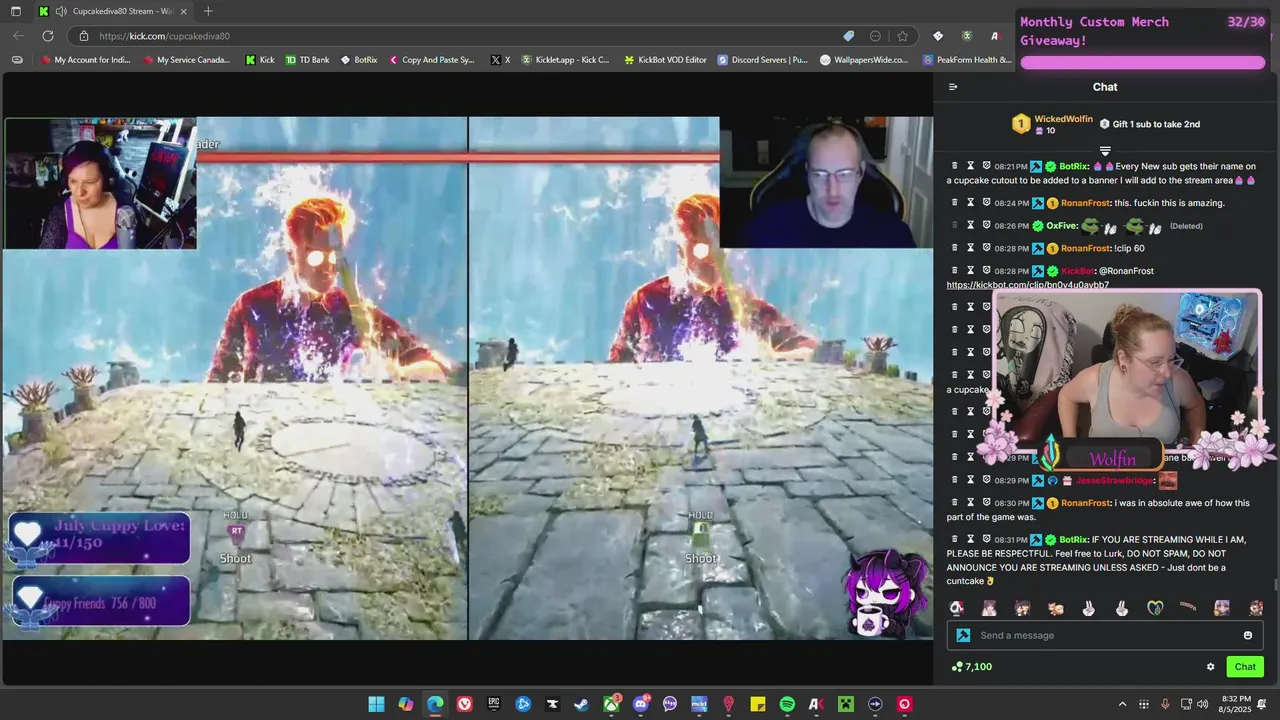The image size is (1280, 720).
Task: Click BotRix username on 08:21 PM message
Action: point(1074,167)
